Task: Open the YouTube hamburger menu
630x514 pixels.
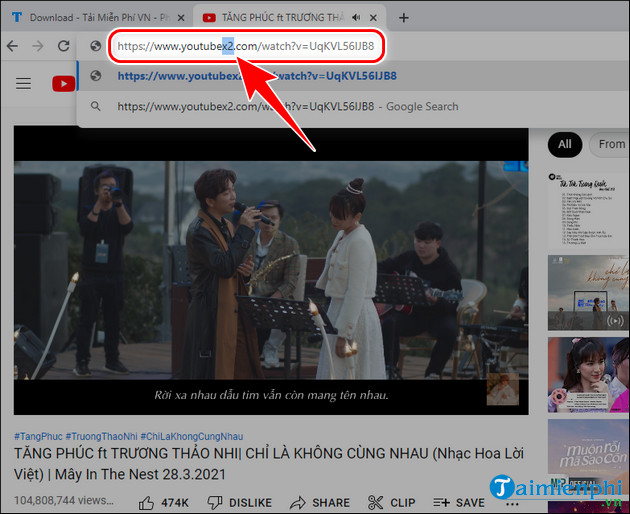Action: click(x=23, y=84)
